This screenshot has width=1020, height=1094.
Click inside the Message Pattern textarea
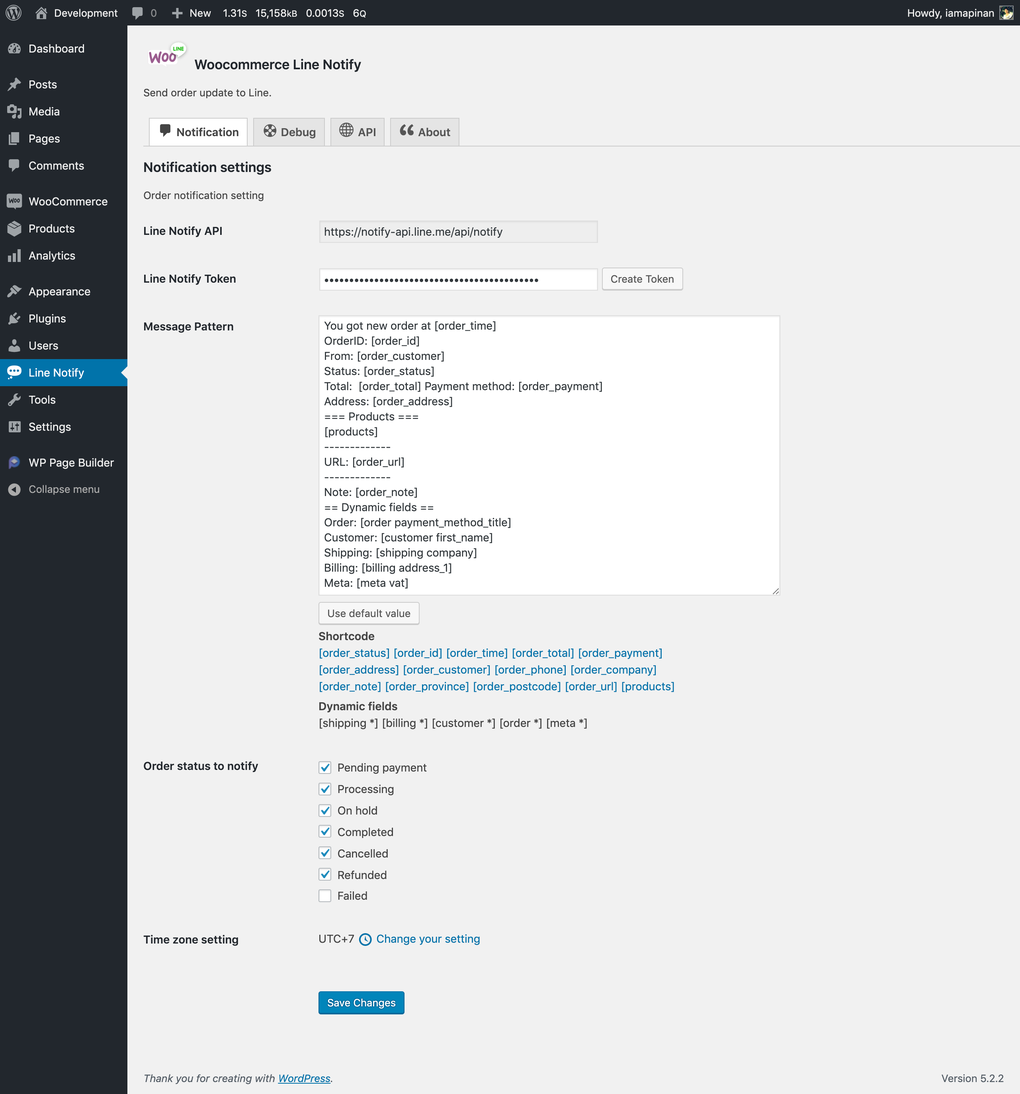coord(548,455)
